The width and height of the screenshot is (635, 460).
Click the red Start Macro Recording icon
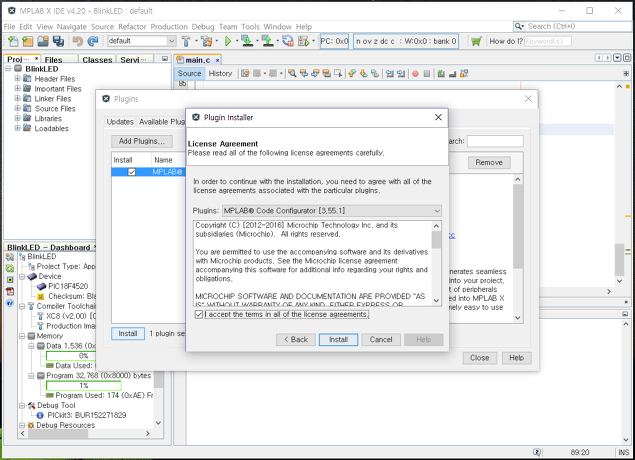click(415, 74)
